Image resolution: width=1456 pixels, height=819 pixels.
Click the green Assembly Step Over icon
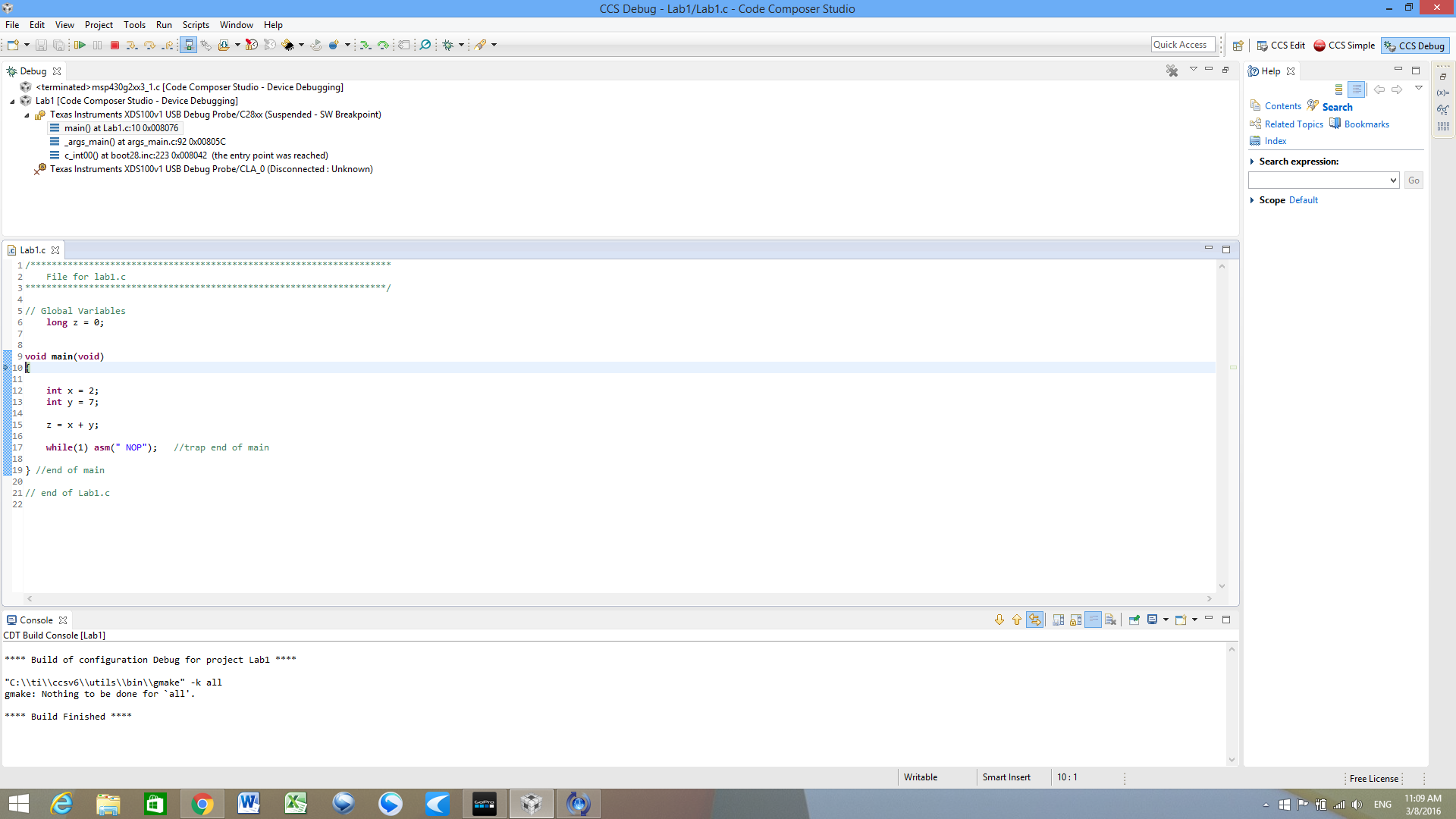tap(384, 45)
